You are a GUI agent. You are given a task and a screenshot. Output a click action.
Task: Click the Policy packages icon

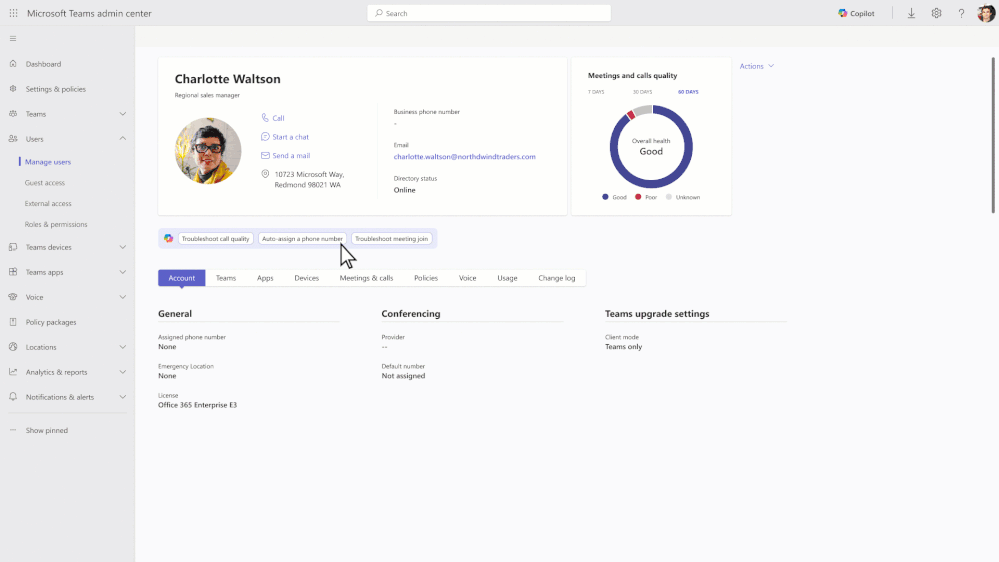[x=13, y=322]
